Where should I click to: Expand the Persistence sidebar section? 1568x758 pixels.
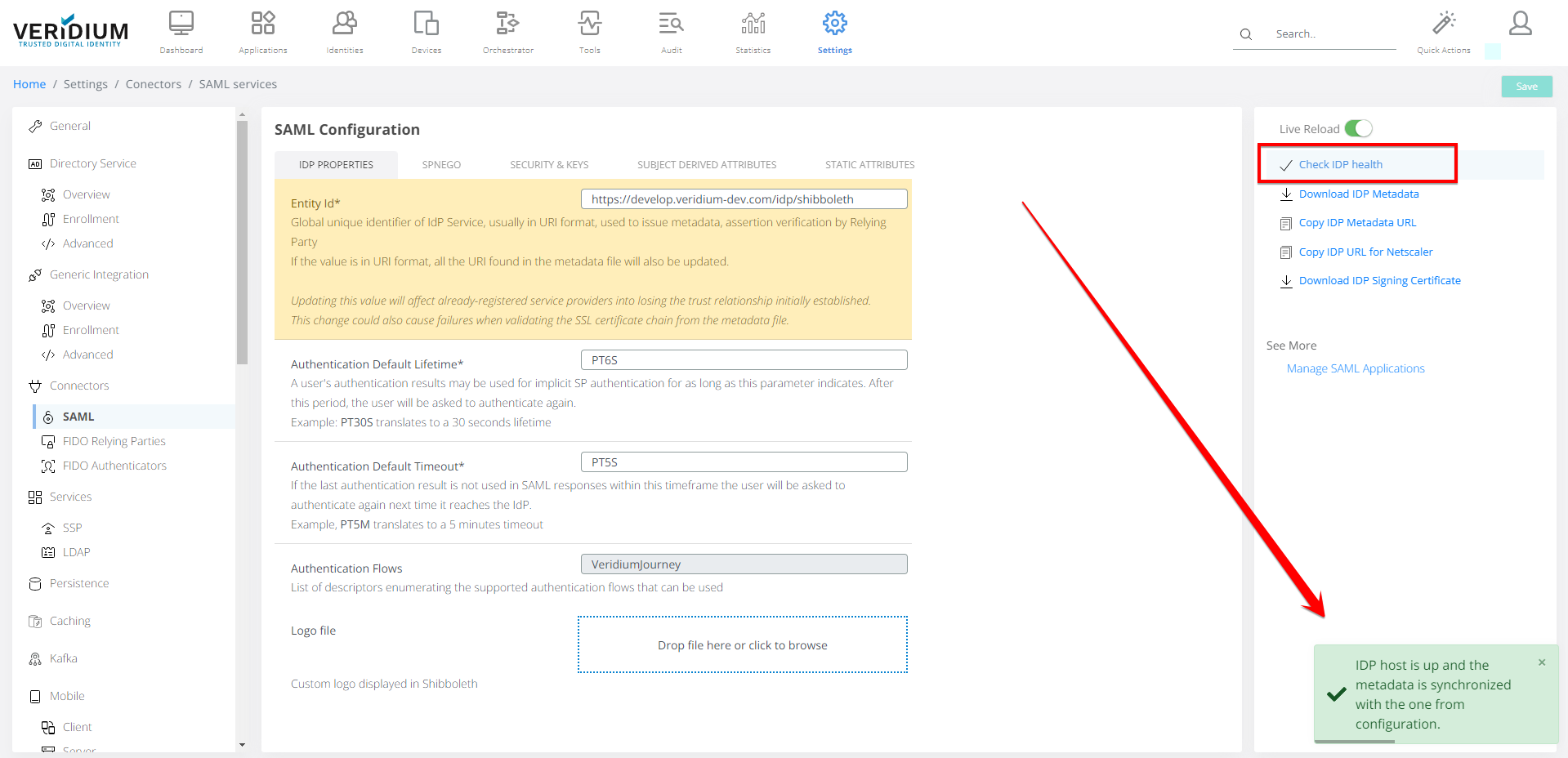[x=78, y=583]
